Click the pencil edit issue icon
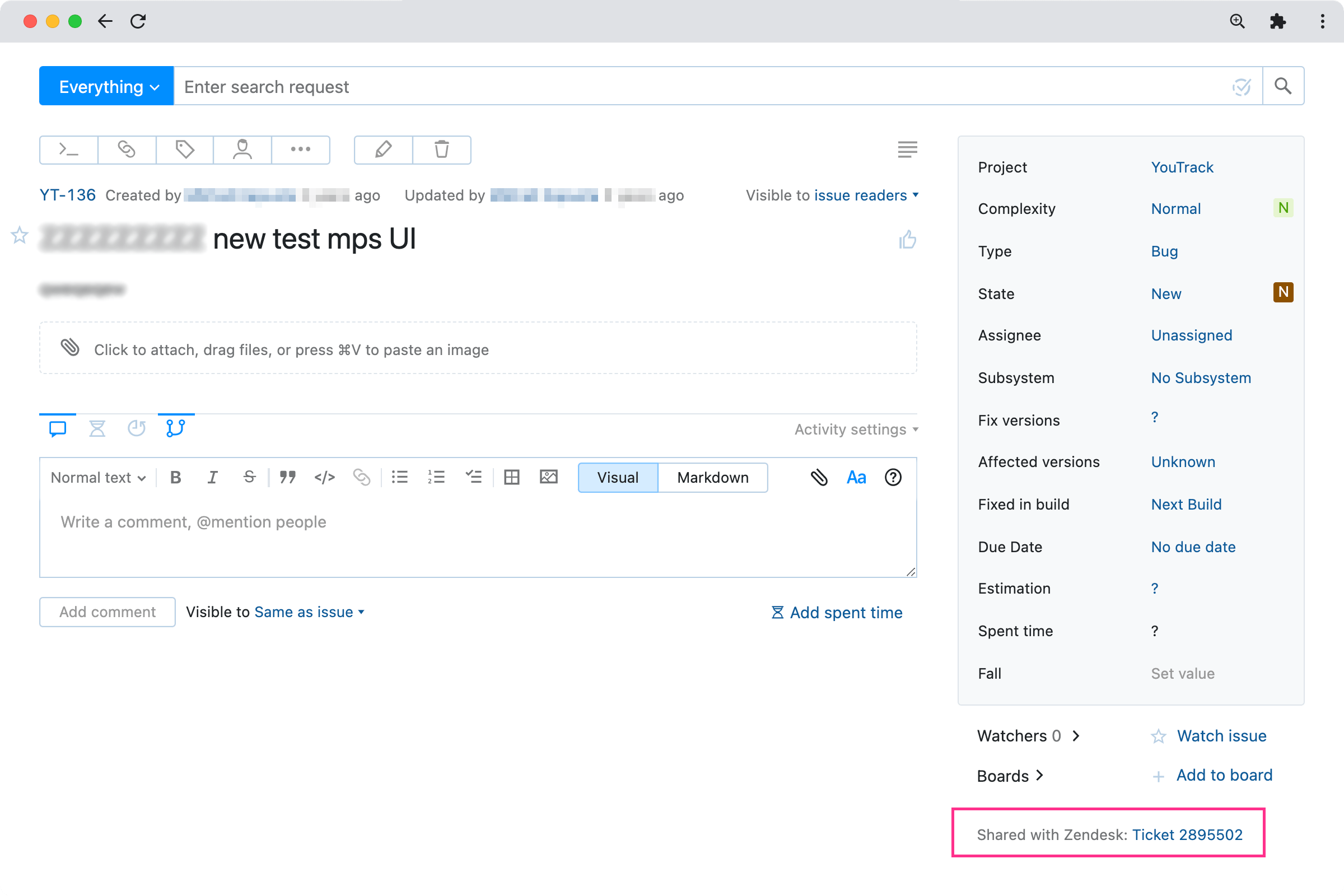This screenshot has width=1344, height=896. point(383,150)
